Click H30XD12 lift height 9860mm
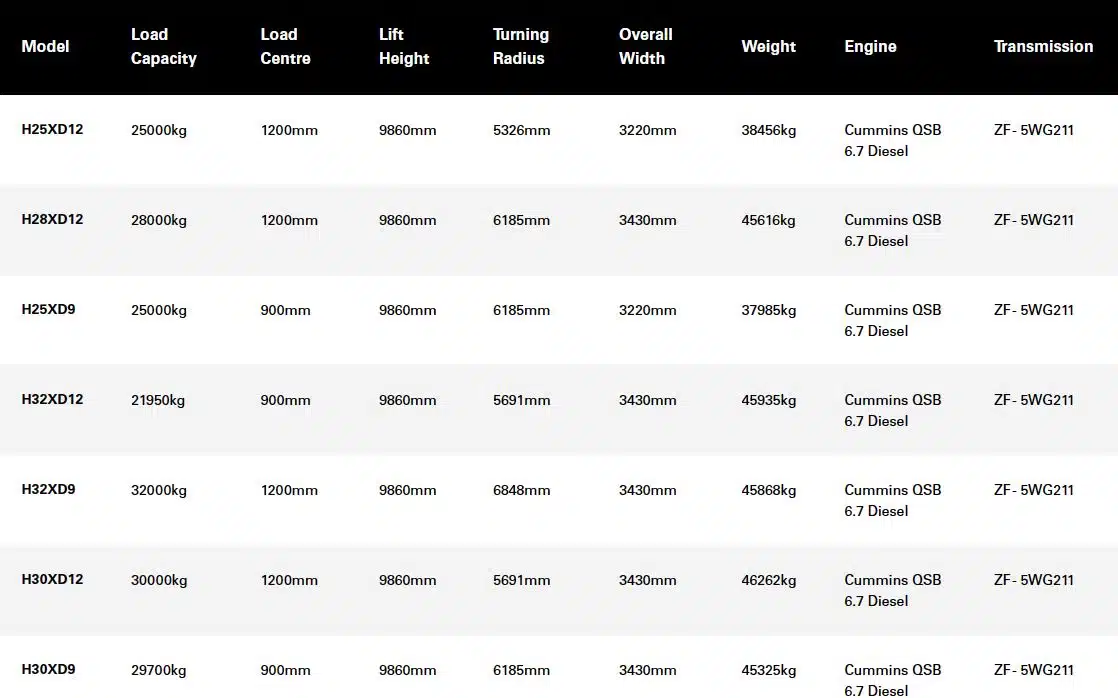Screen dimensions: 1118x698 pos(407,580)
